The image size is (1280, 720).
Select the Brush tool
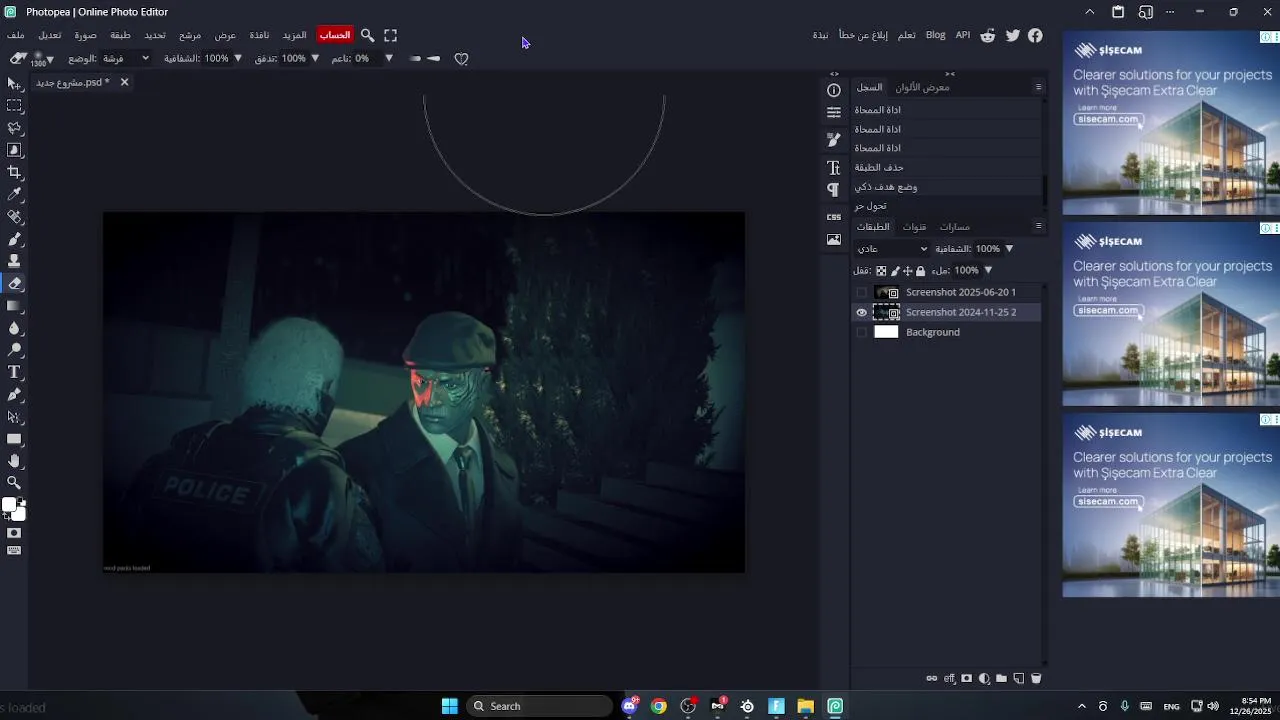click(14, 239)
